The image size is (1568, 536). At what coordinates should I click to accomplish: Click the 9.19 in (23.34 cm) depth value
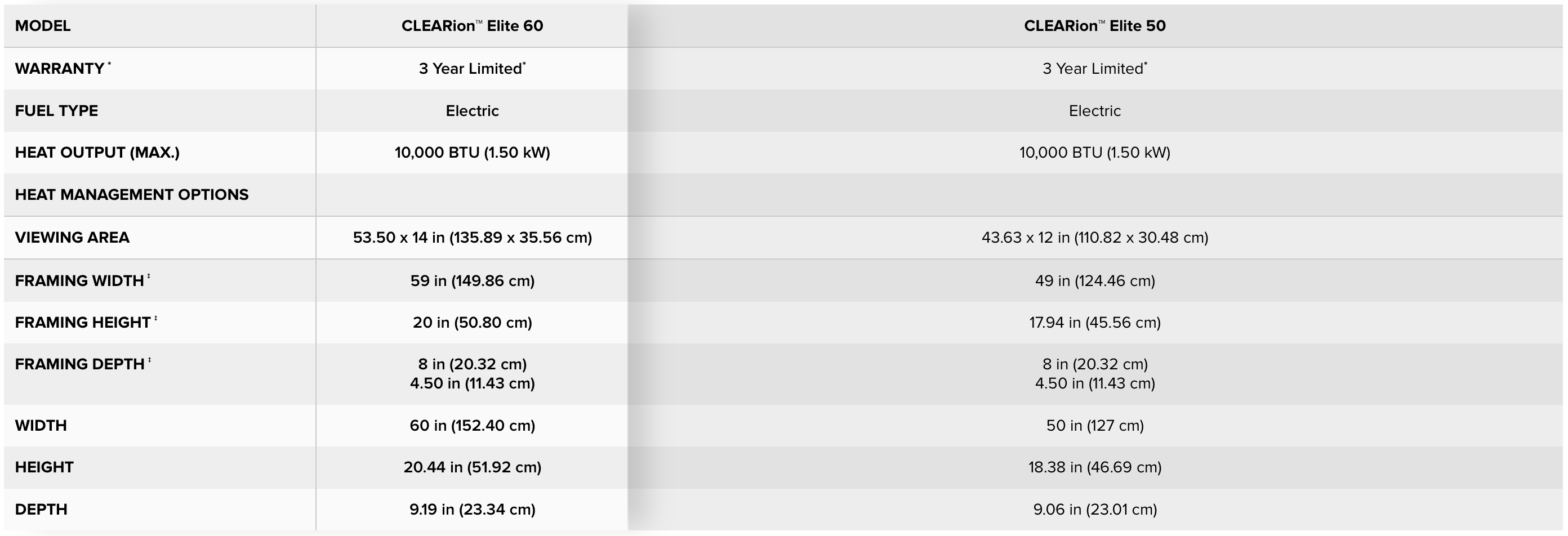click(472, 509)
